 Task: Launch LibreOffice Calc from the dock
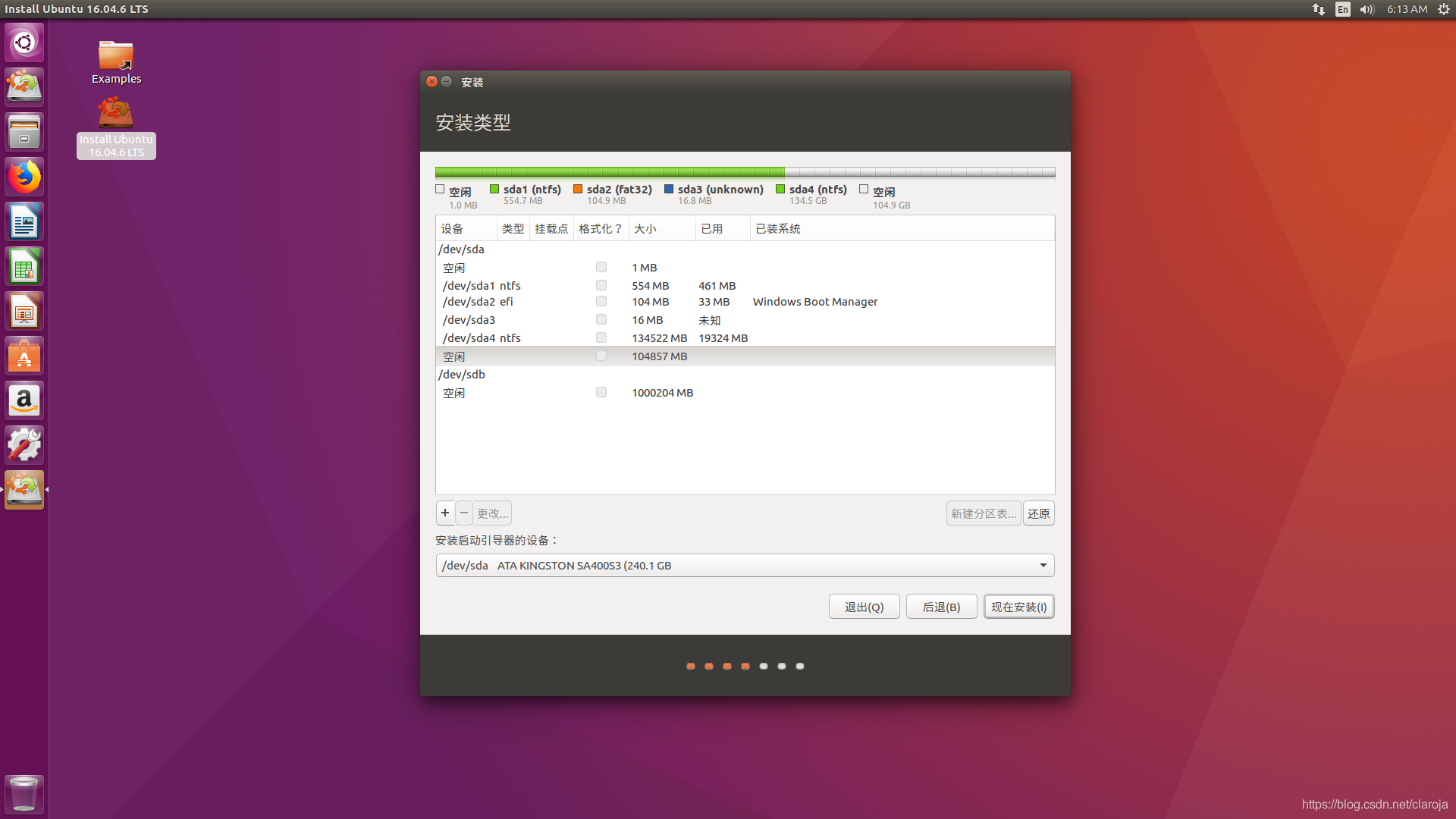[24, 267]
